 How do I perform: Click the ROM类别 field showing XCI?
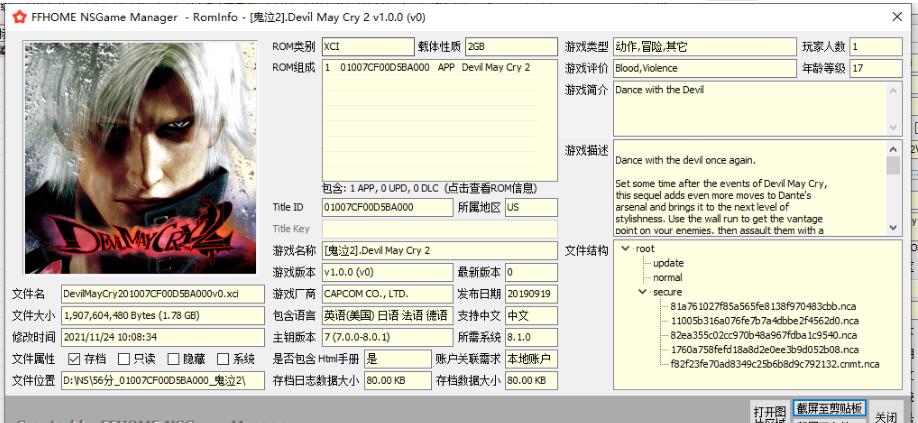[x=368, y=47]
